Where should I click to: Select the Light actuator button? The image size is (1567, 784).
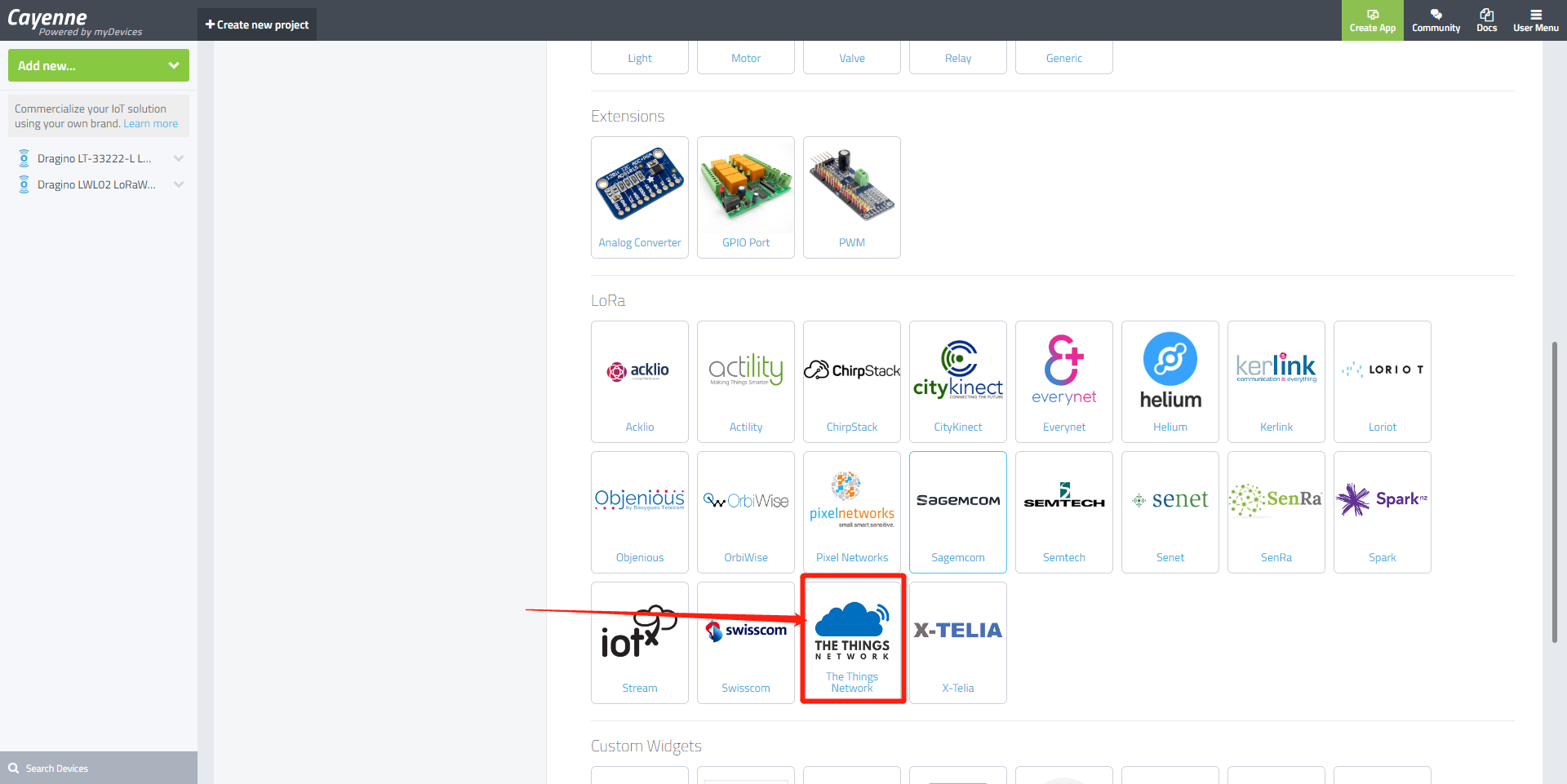pyautogui.click(x=640, y=58)
